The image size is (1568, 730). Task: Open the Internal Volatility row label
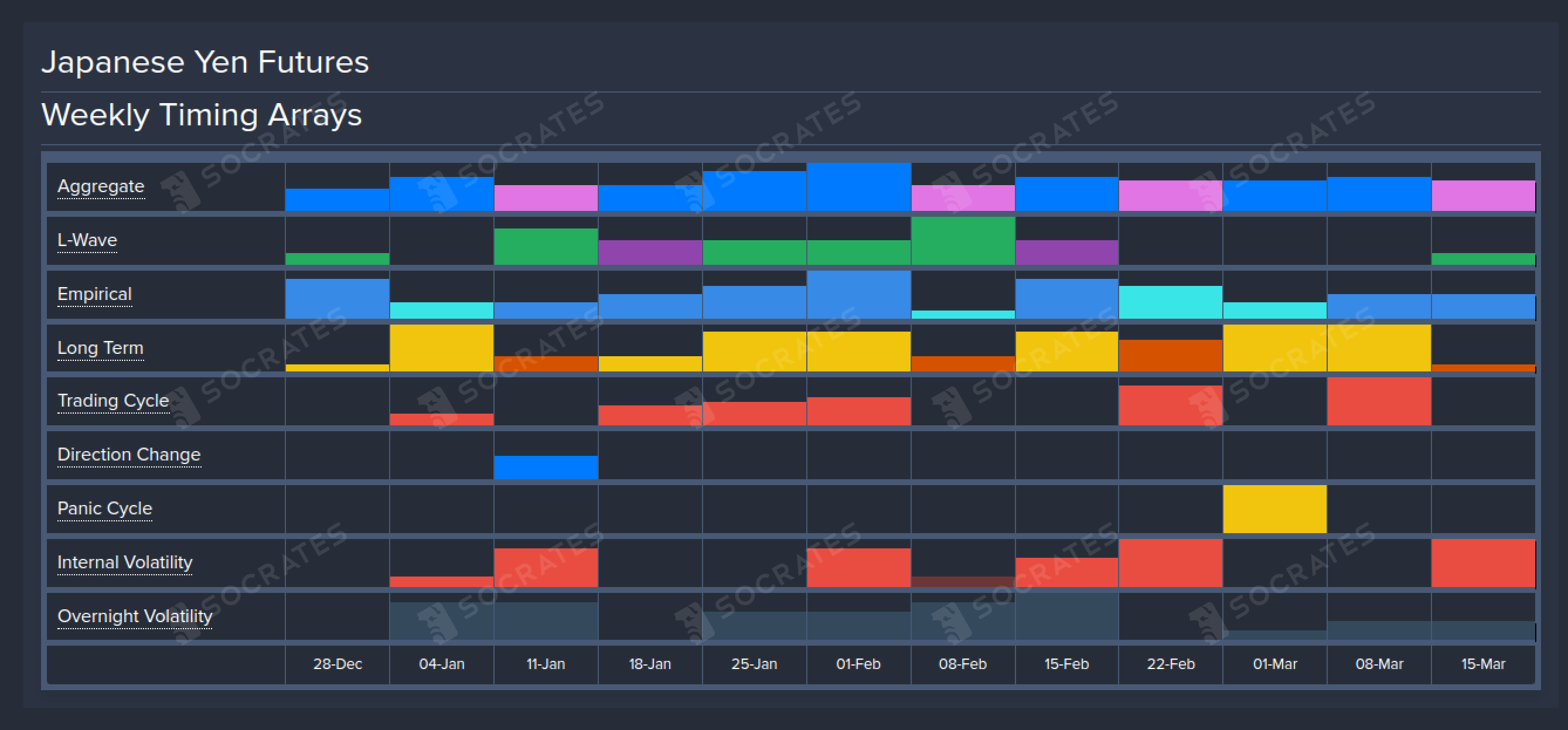125,562
